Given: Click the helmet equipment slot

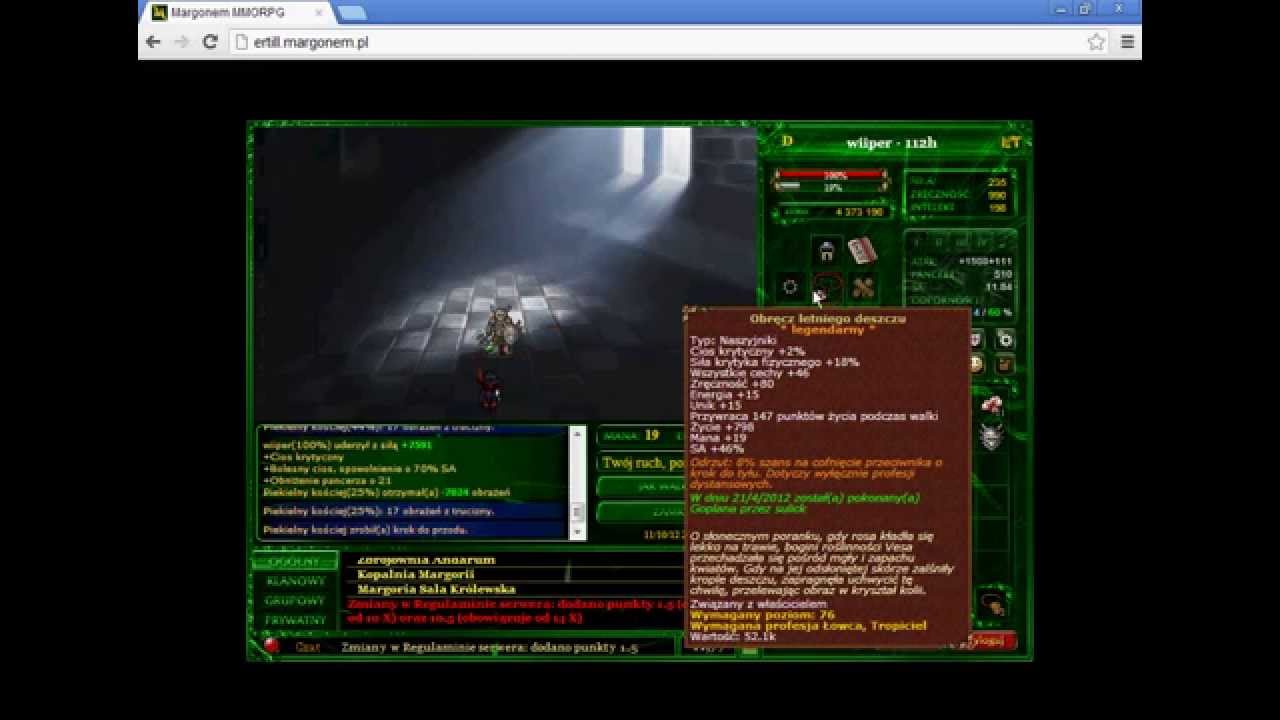Looking at the screenshot, I should pos(827,250).
